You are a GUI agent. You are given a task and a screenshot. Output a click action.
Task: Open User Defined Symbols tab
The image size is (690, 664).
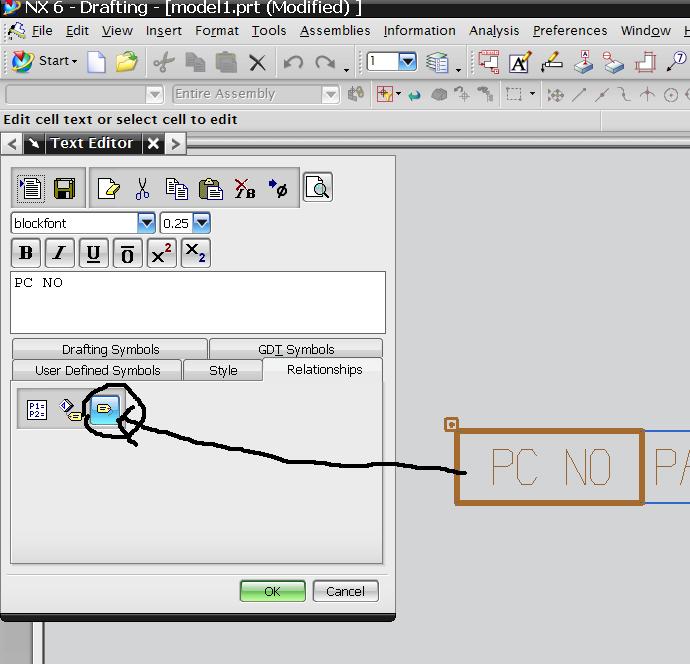pos(97,370)
